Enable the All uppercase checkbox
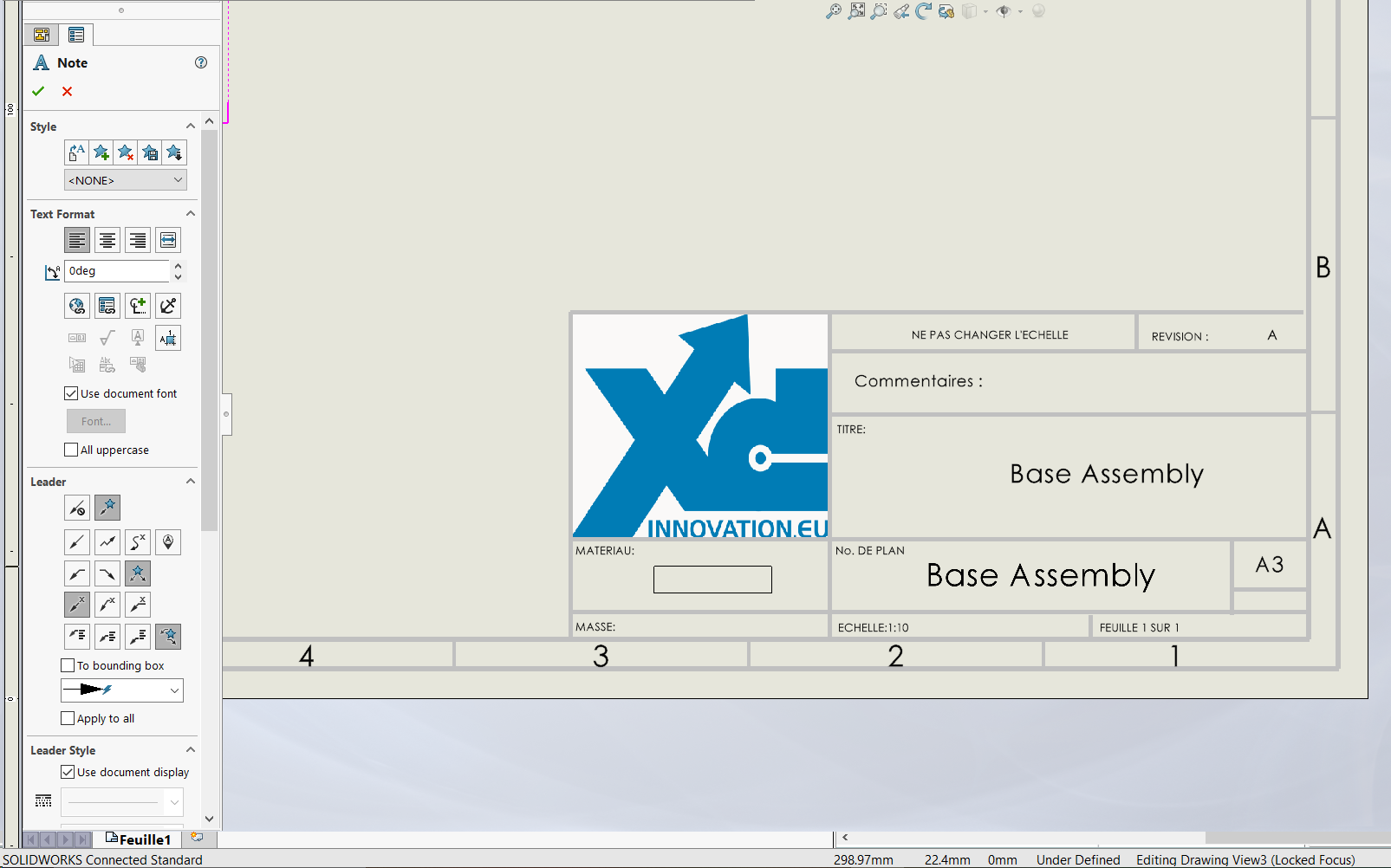Viewport: 1391px width, 868px height. coord(71,450)
